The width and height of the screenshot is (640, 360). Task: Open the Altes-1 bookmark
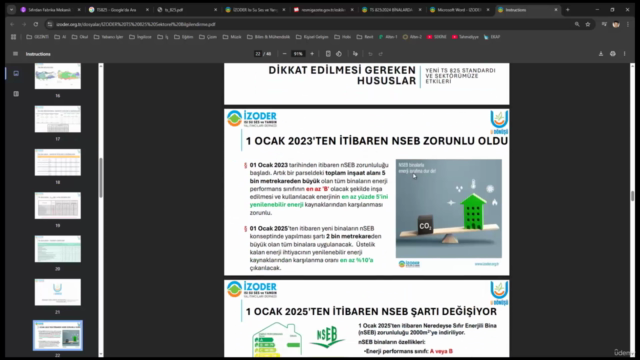pyautogui.click(x=388, y=37)
